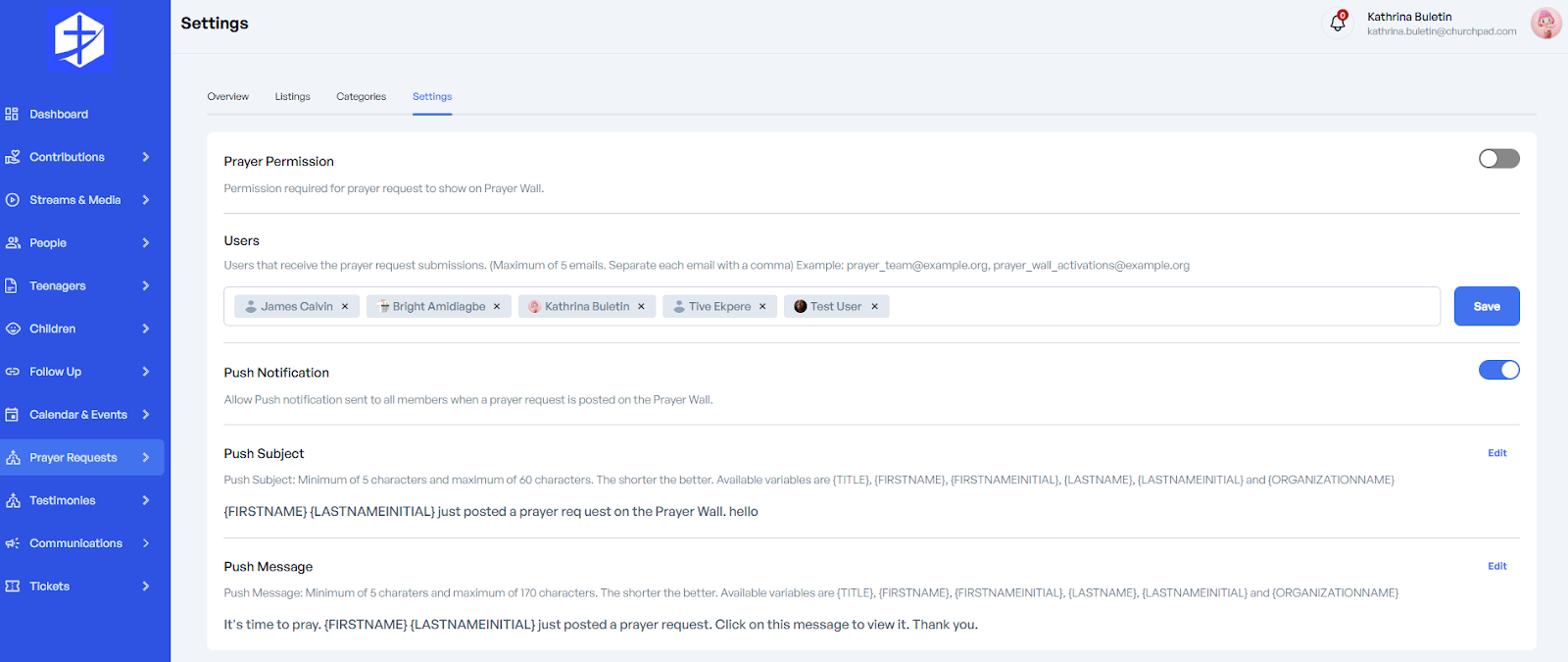Screen dimensions: 1568x662
Task: Expand the Communications chevron
Action: click(146, 543)
